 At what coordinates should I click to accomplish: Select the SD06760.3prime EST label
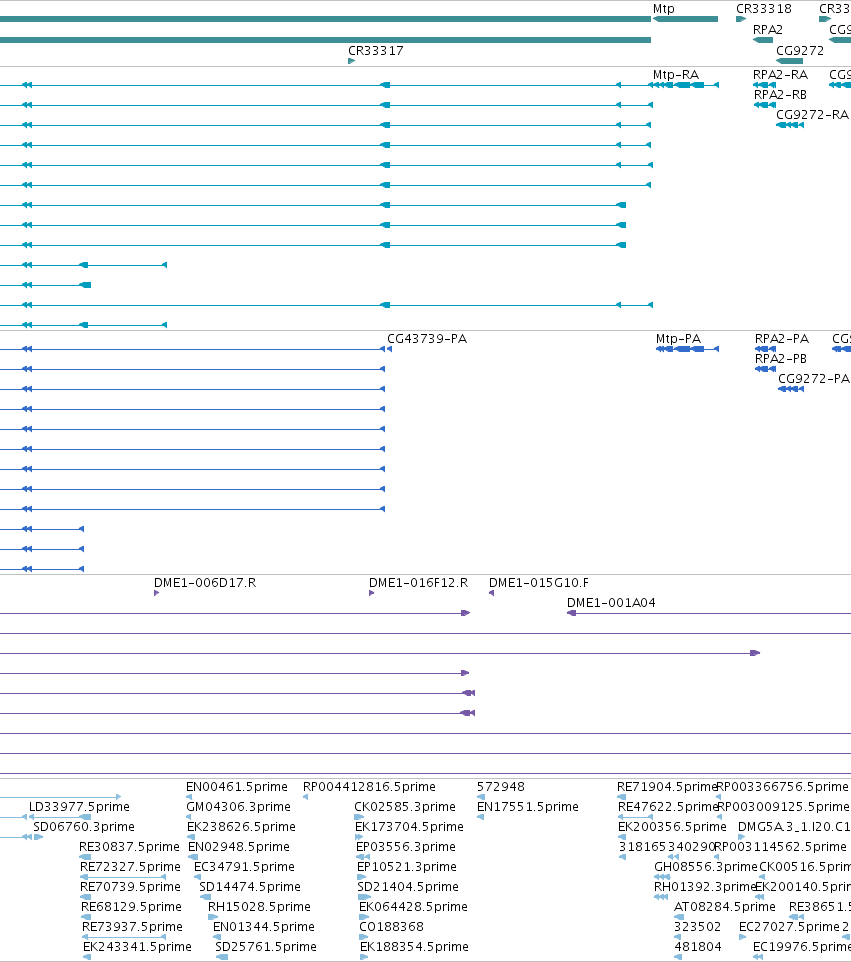point(84,826)
